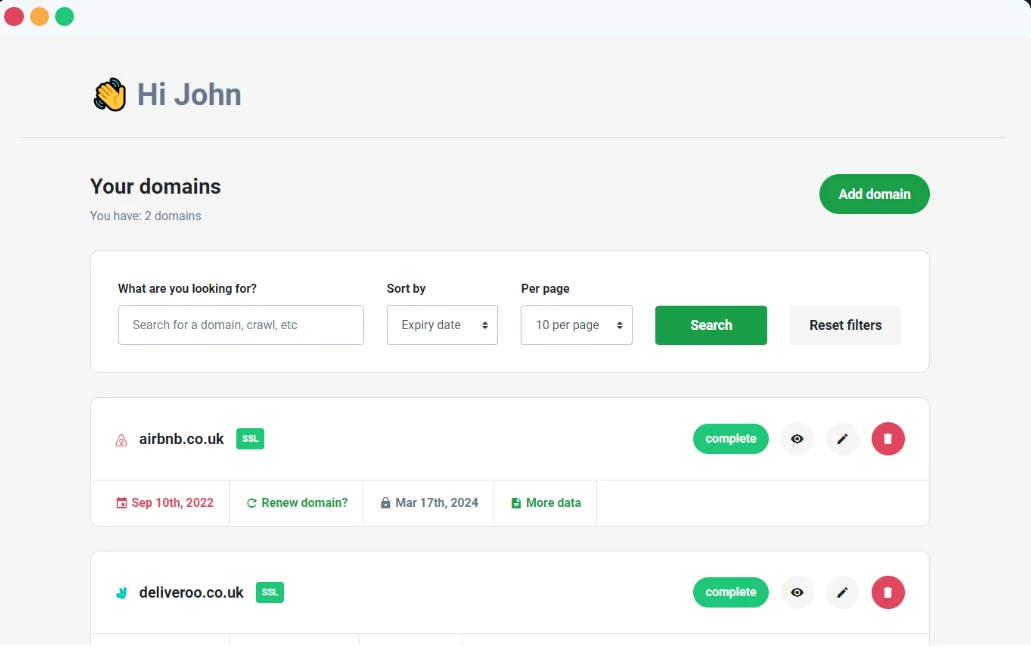Screen dimensions: 1031x647
Task: Click the Mar 17th, 2024 SSL date
Action: (x=437, y=503)
